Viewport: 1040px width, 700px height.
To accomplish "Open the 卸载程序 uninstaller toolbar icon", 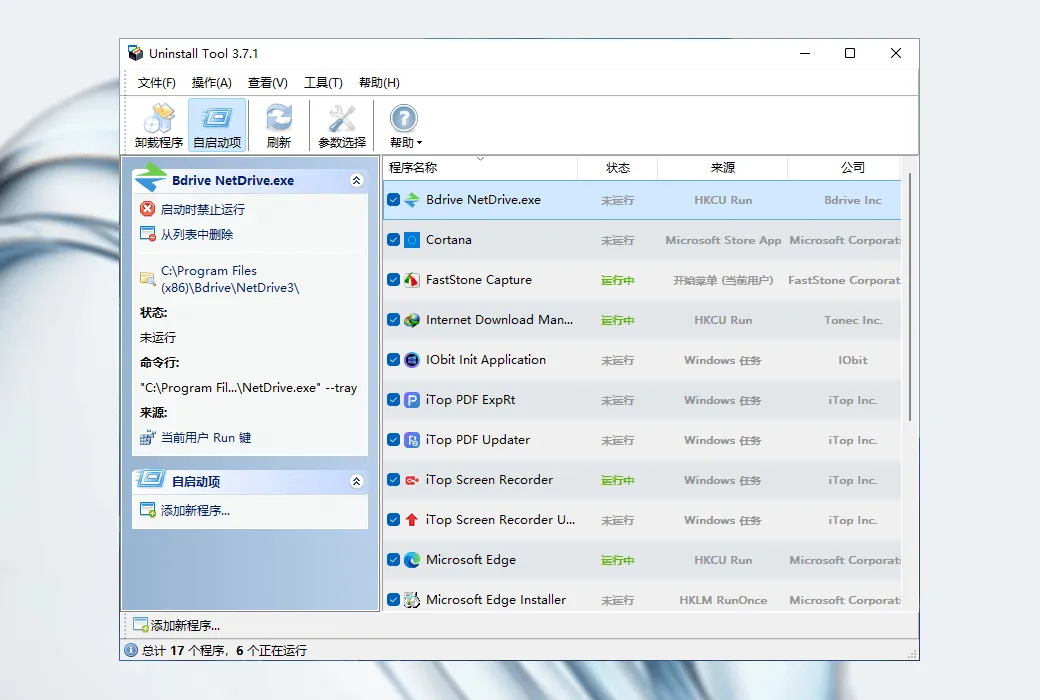I will coord(159,118).
